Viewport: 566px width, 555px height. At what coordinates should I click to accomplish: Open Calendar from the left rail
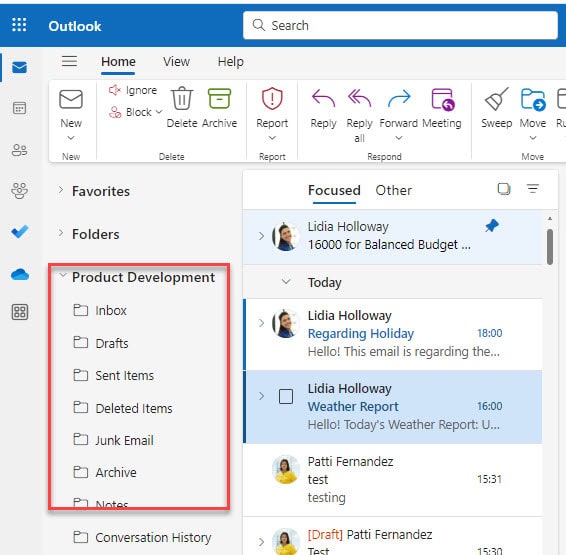click(x=19, y=108)
